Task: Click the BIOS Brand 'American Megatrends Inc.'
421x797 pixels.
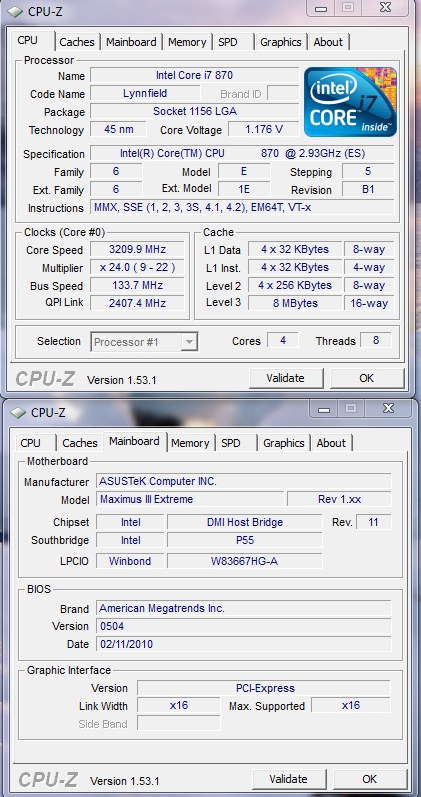Action: tap(244, 608)
